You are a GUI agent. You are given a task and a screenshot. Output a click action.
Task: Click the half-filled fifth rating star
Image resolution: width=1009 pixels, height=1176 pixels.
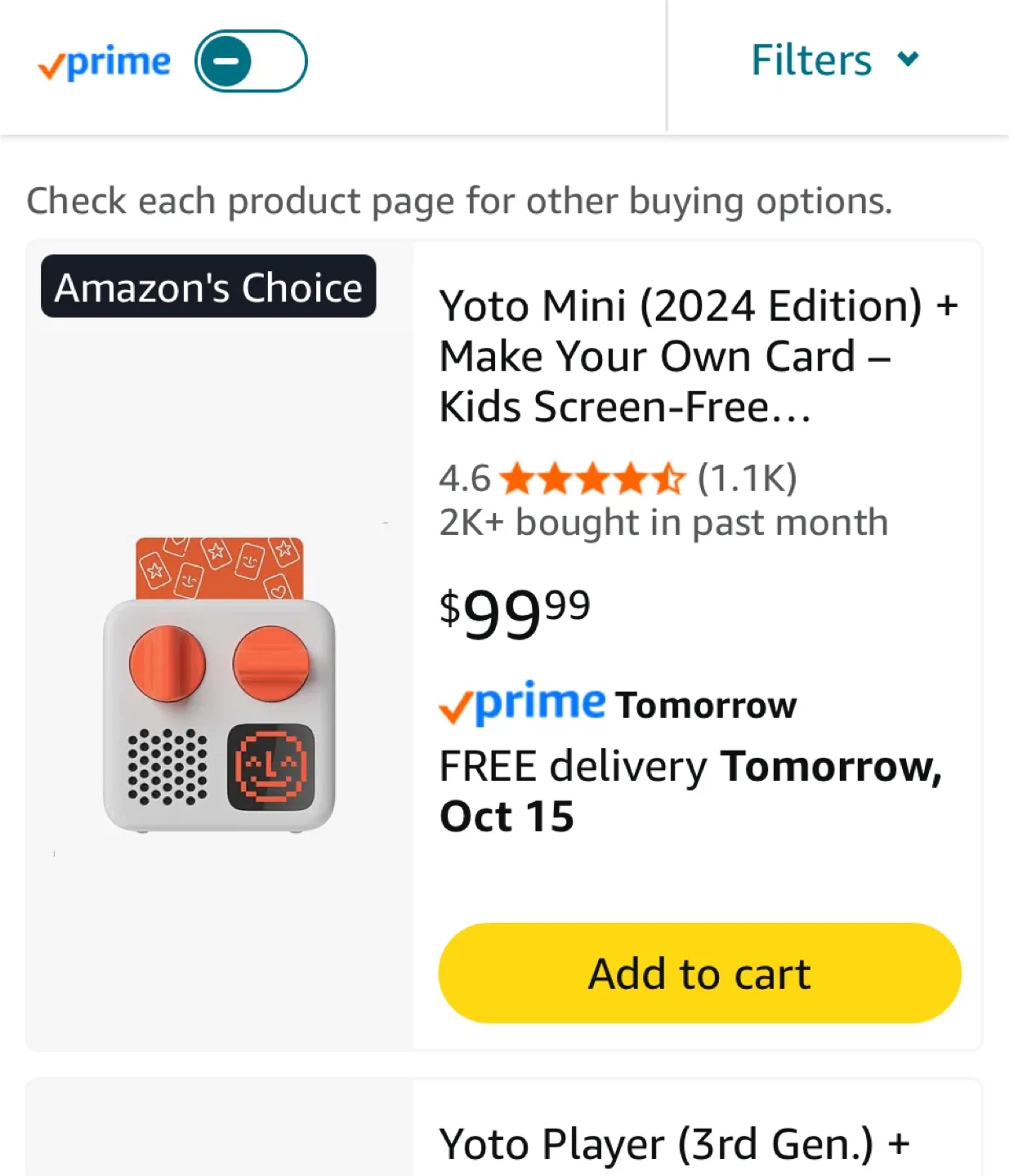coord(670,479)
